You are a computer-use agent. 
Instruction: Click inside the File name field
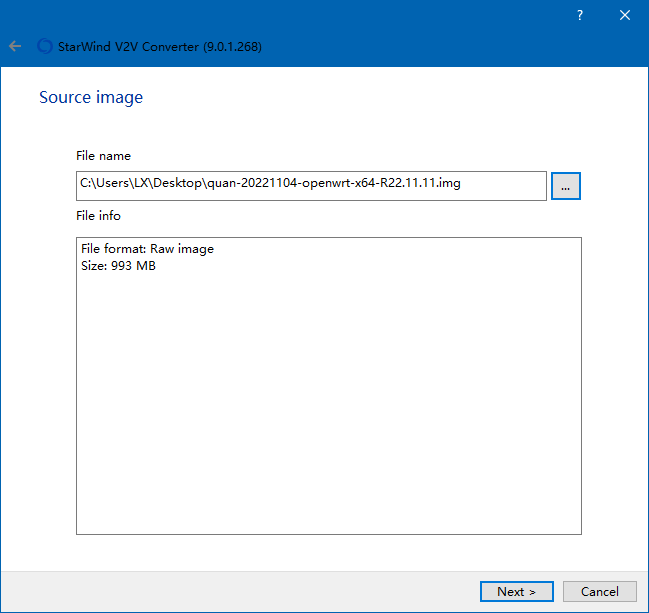point(311,186)
